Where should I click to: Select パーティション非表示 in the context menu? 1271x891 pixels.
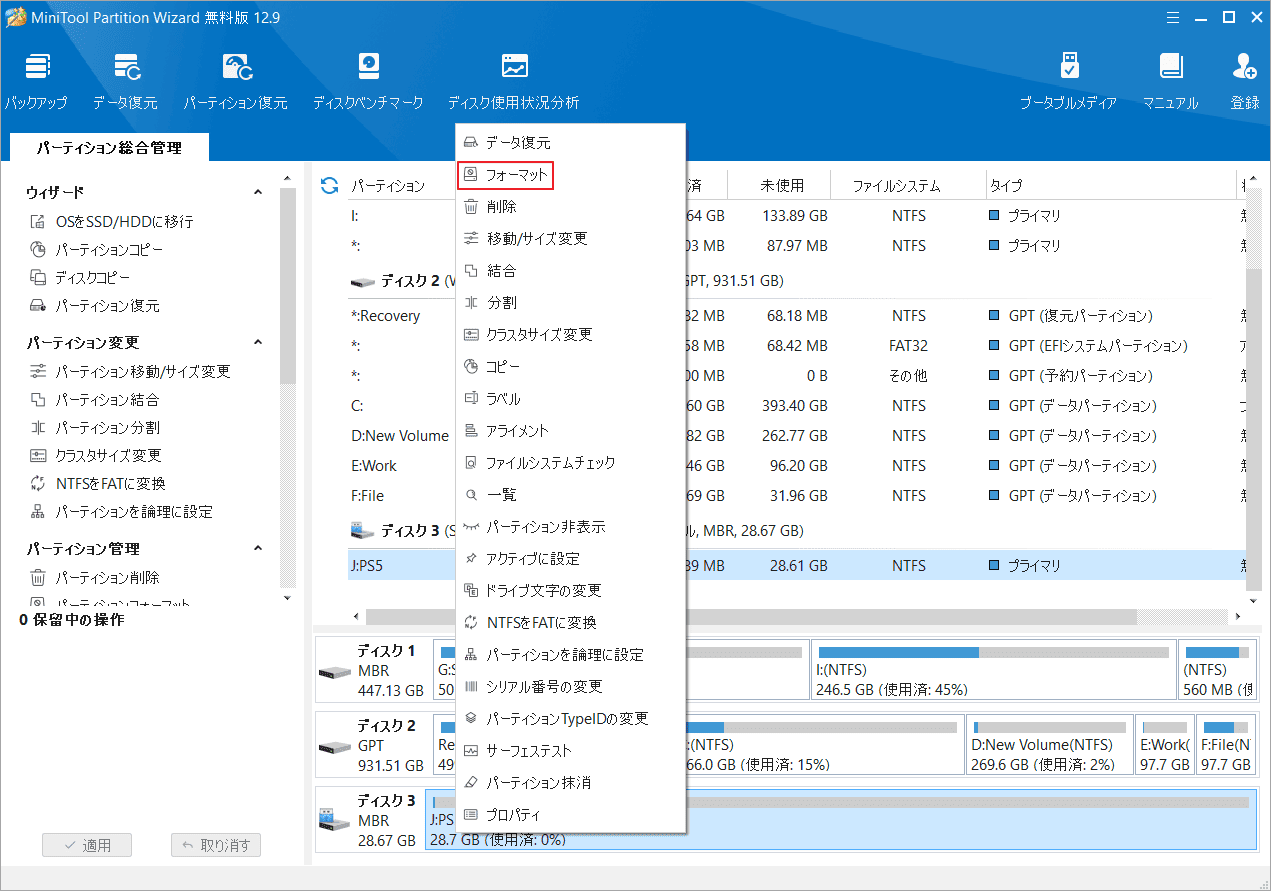(x=570, y=527)
